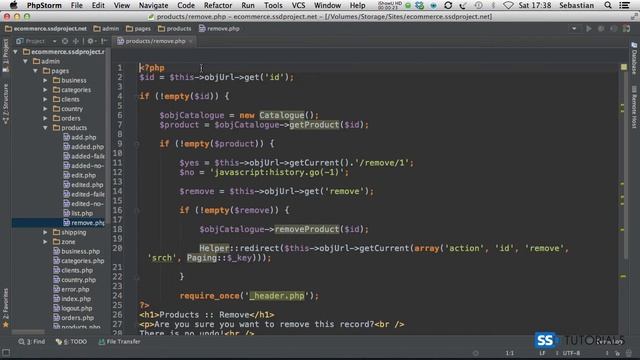Open the 3: Find tool window
The image size is (640, 360).
point(32,342)
